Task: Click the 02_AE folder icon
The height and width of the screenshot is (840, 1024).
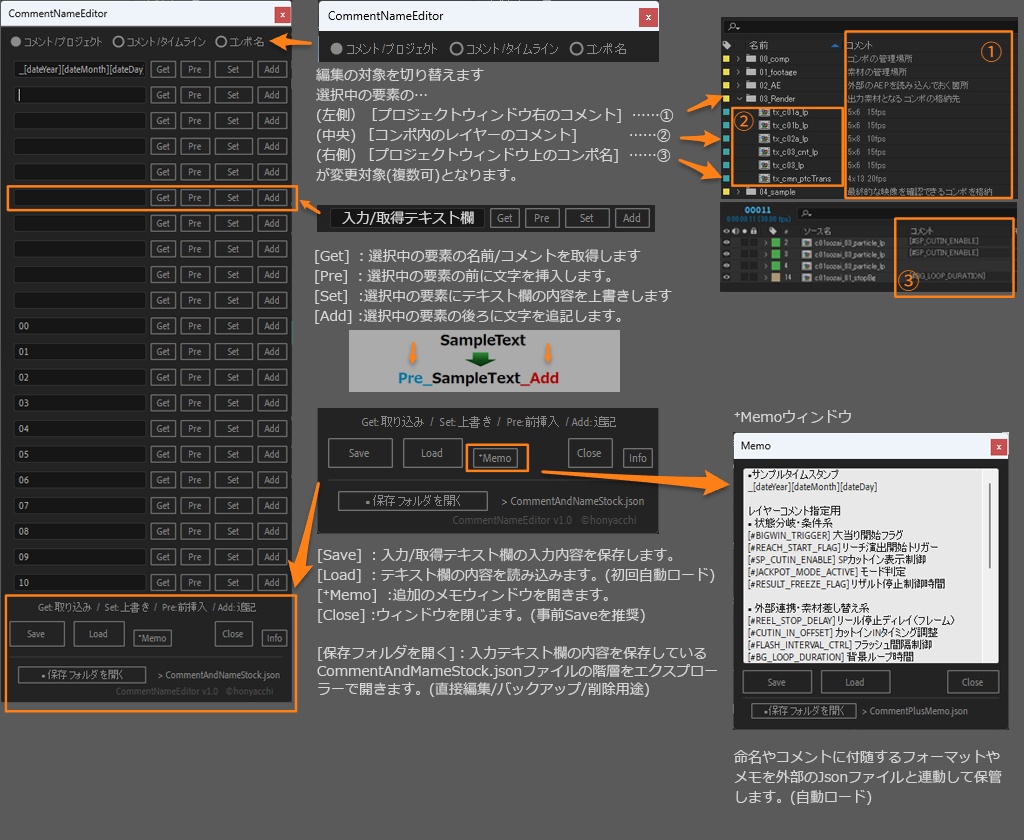Action: (x=751, y=85)
